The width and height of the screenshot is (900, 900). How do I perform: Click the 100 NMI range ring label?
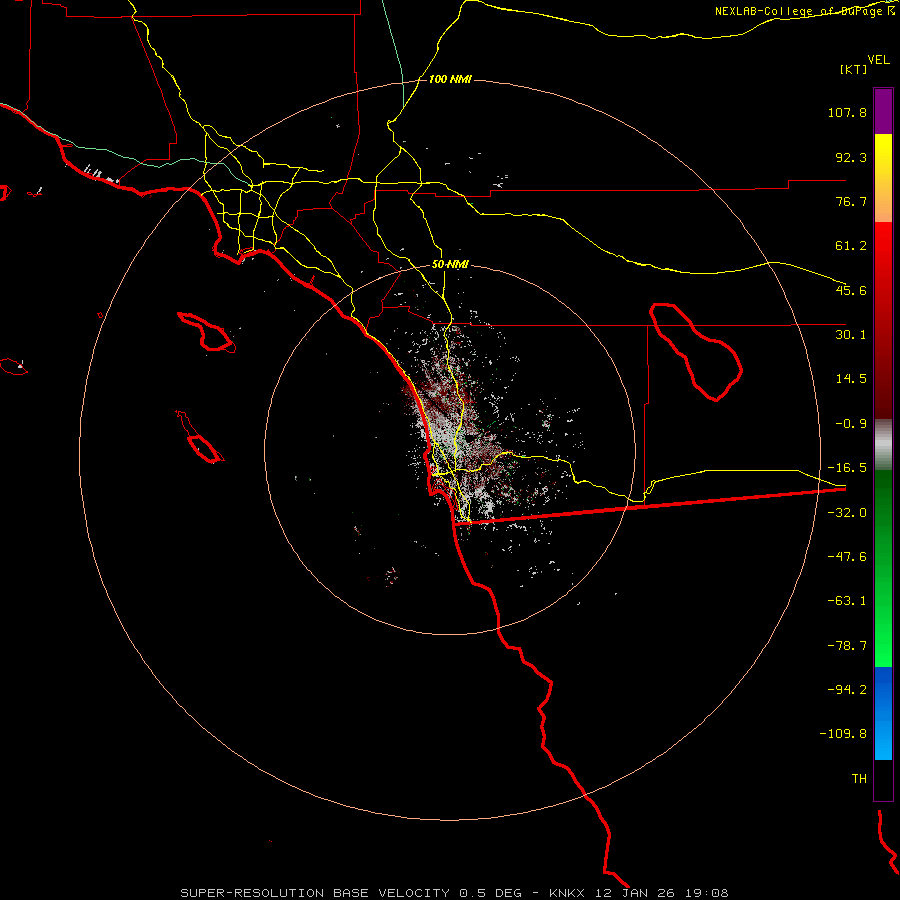(450, 79)
